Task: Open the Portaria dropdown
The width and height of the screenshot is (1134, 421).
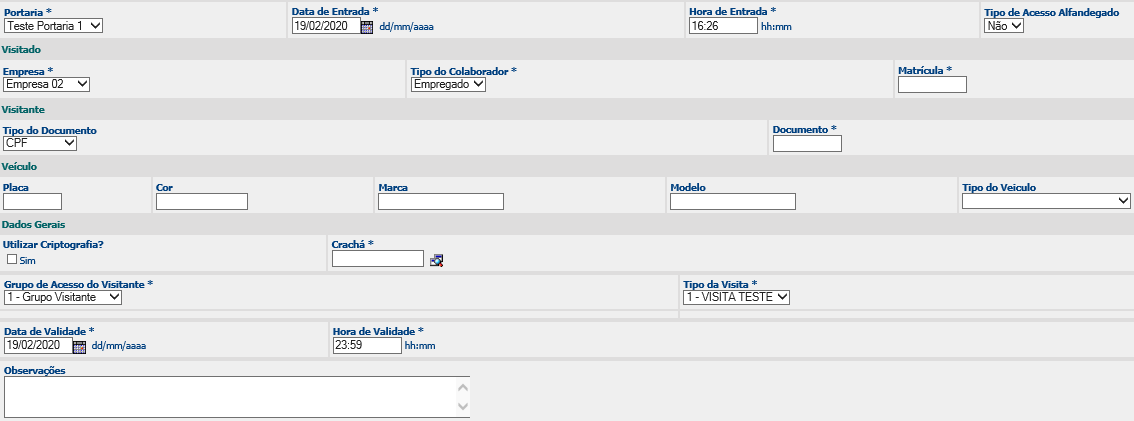Action: [x=54, y=26]
